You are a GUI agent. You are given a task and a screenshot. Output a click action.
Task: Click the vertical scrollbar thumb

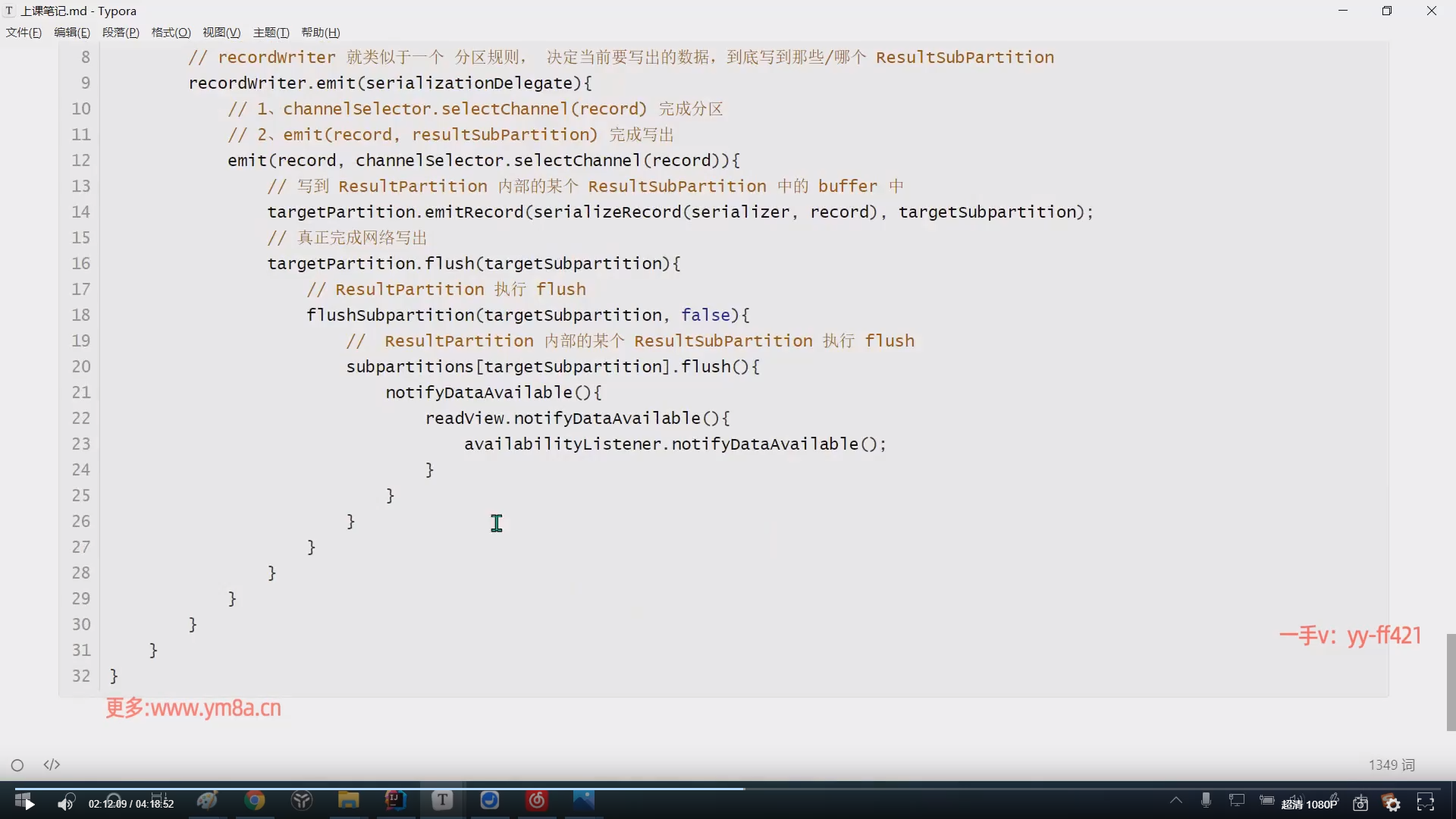(x=1451, y=682)
